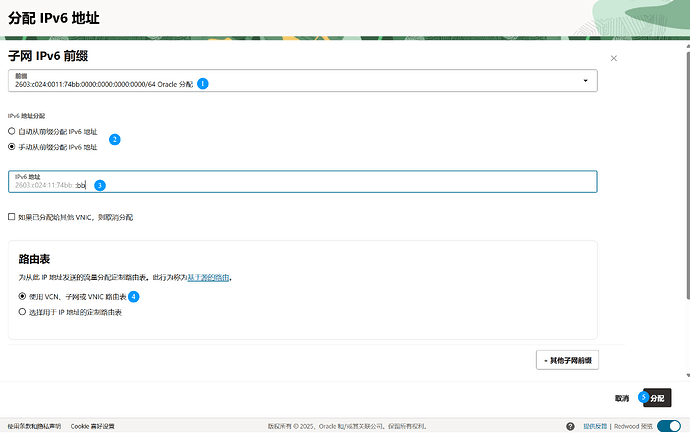Image resolution: width=690 pixels, height=433 pixels.
Task: Click the + 其他子网前缀 button
Action: [567, 360]
